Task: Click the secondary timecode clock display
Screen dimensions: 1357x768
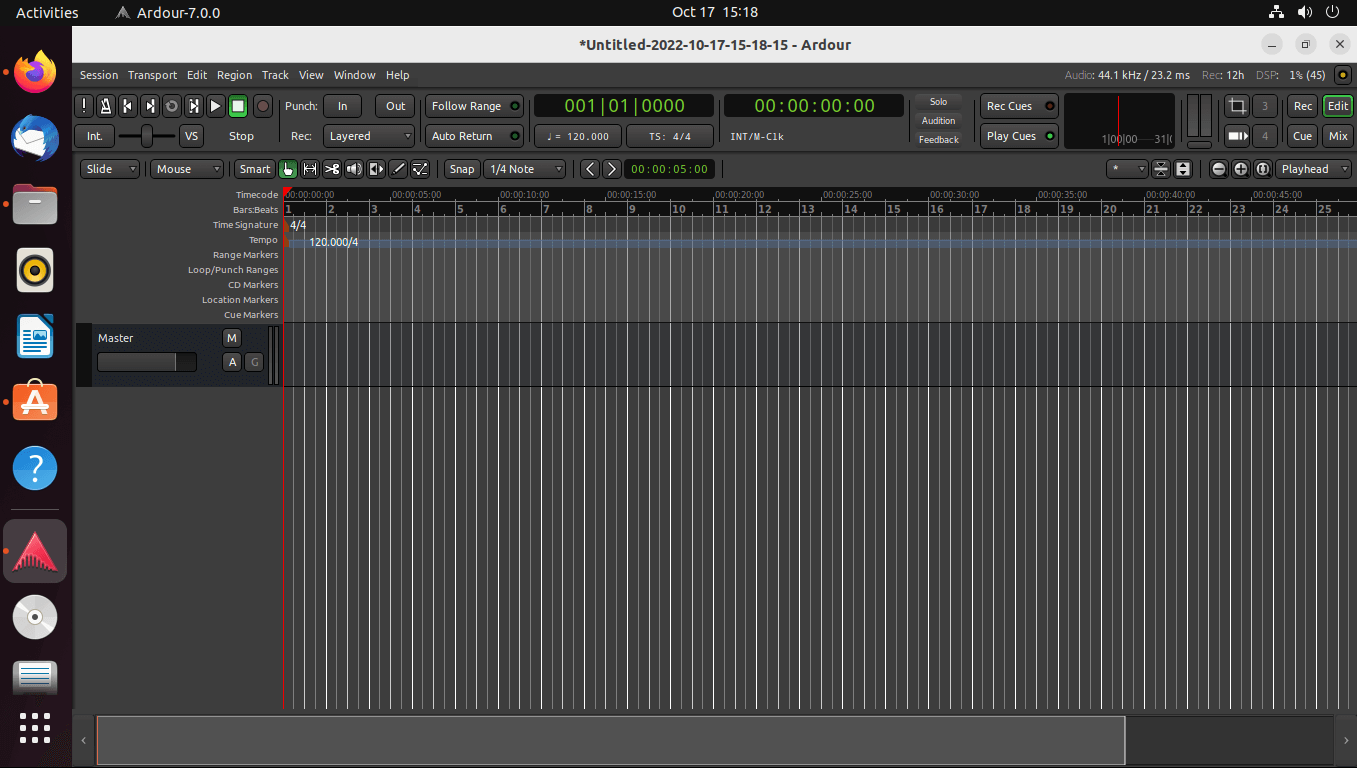Action: click(813, 105)
